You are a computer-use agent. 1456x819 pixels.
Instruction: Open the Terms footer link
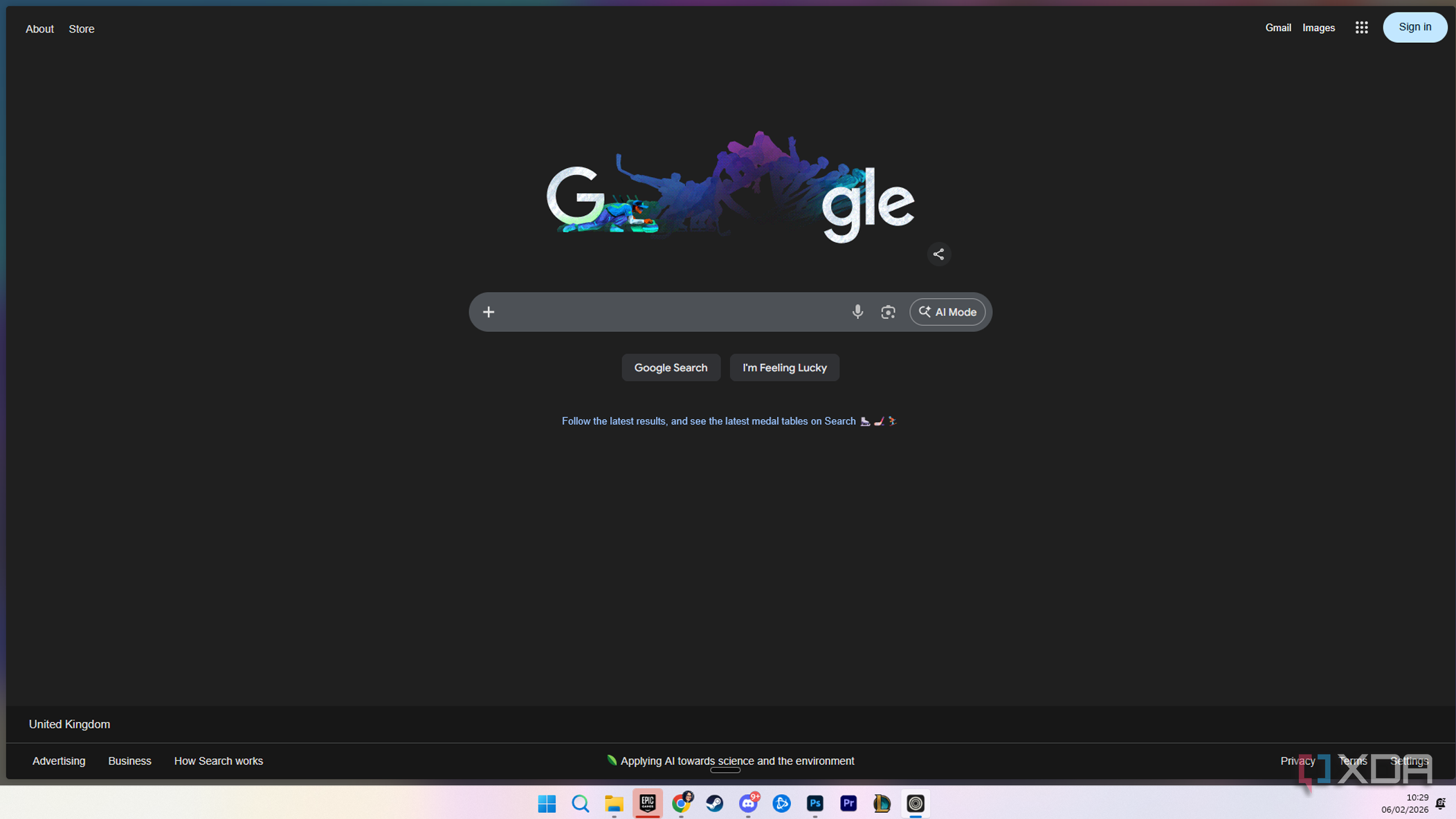[x=1352, y=761]
